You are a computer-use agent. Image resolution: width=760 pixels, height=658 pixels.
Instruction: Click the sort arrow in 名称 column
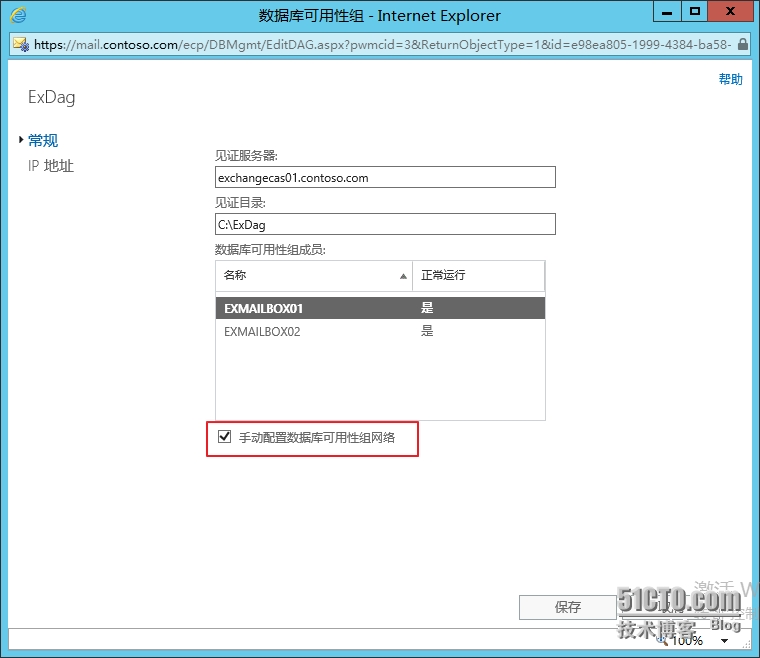(403, 276)
